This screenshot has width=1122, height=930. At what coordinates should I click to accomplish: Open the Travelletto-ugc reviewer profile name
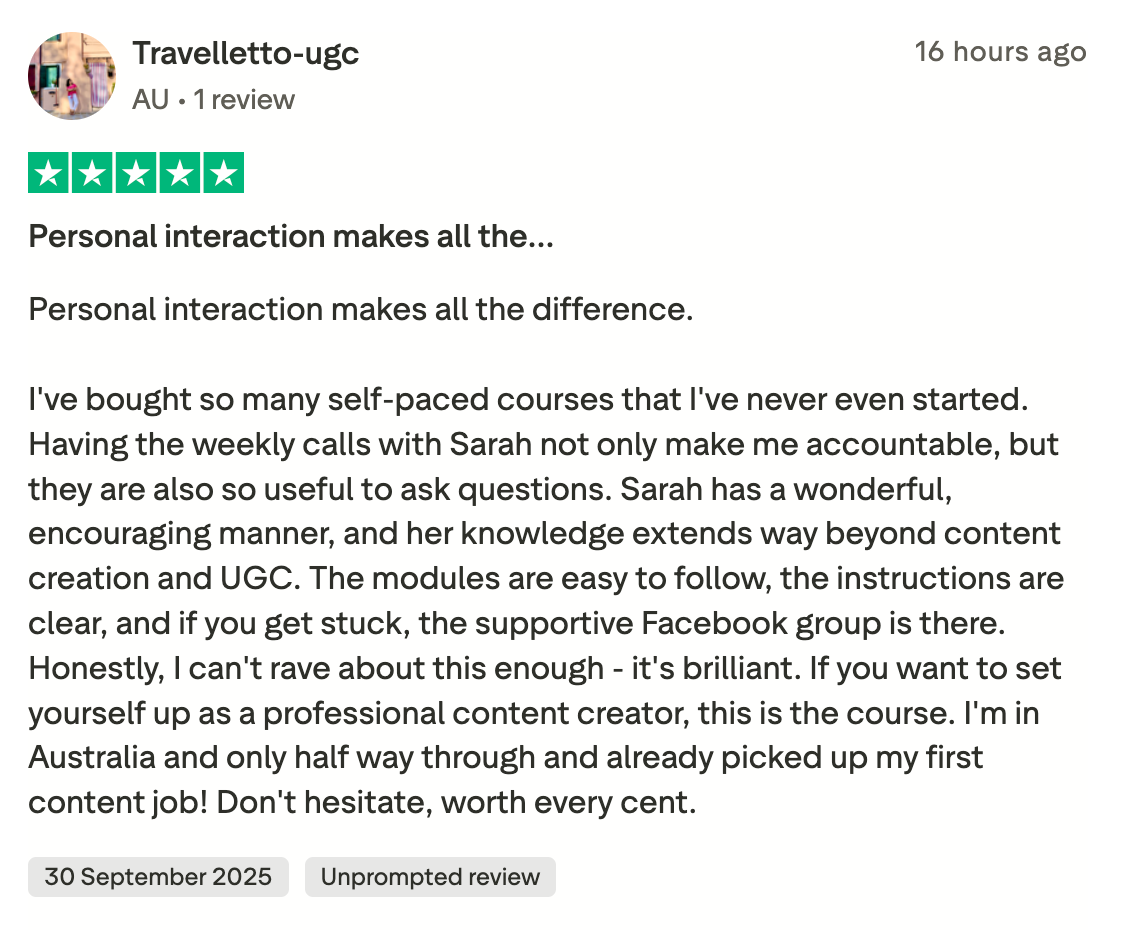point(245,54)
